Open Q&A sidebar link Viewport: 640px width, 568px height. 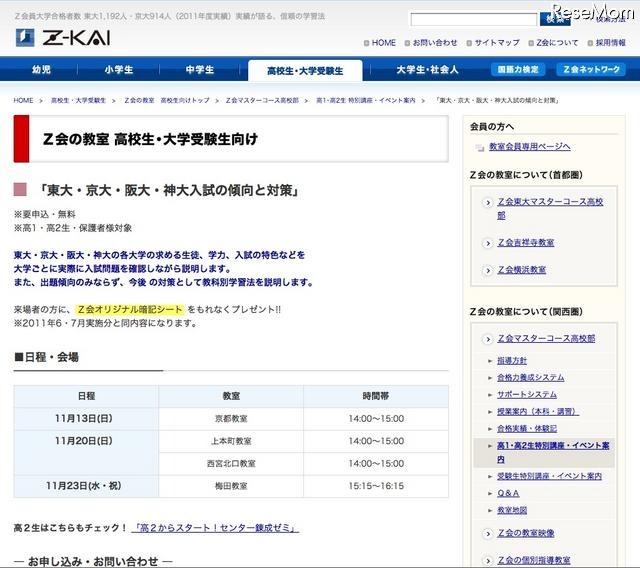(508, 493)
